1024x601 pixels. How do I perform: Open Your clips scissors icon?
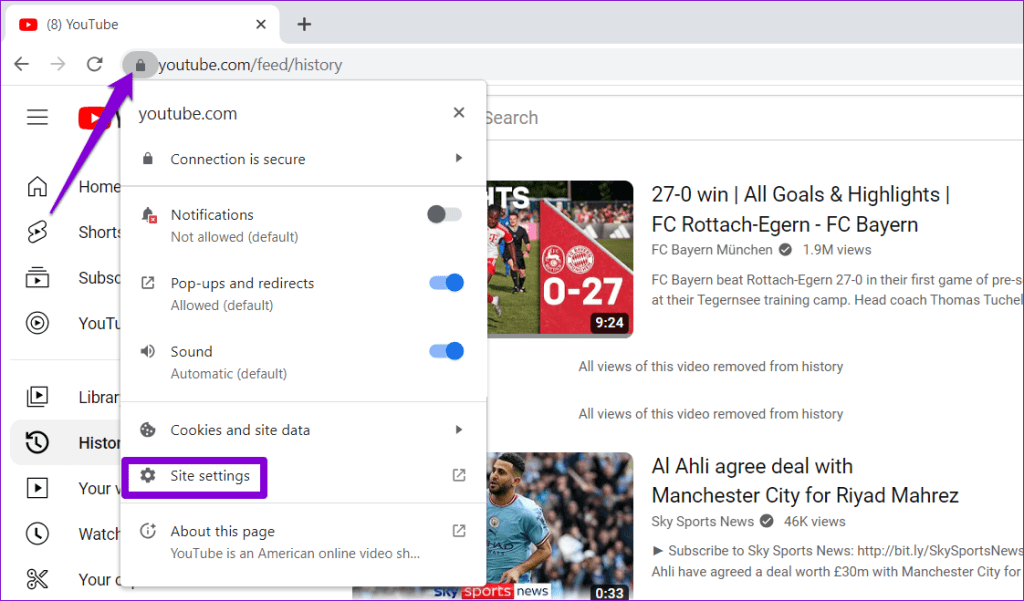(x=37, y=579)
